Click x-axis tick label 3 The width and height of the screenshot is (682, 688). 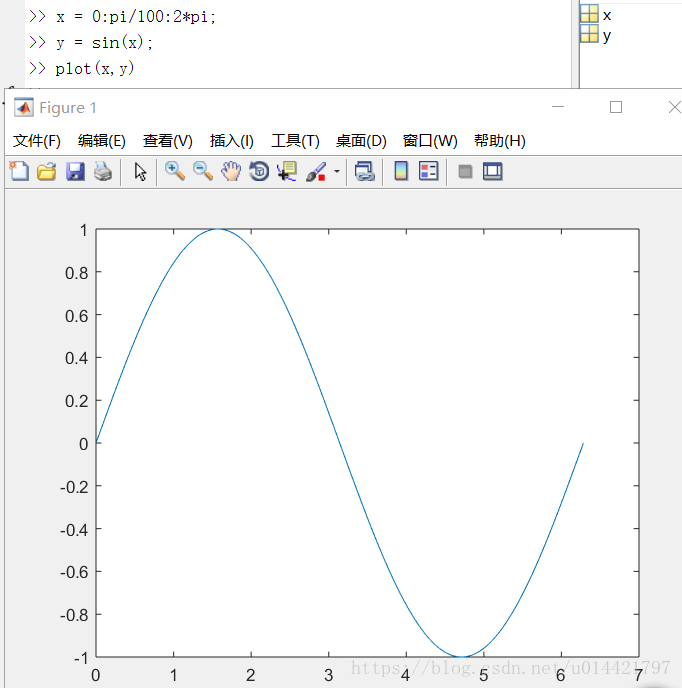pos(328,675)
